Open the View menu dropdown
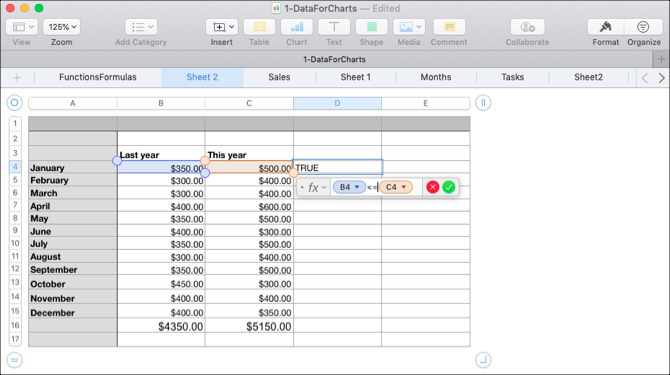 point(22,27)
